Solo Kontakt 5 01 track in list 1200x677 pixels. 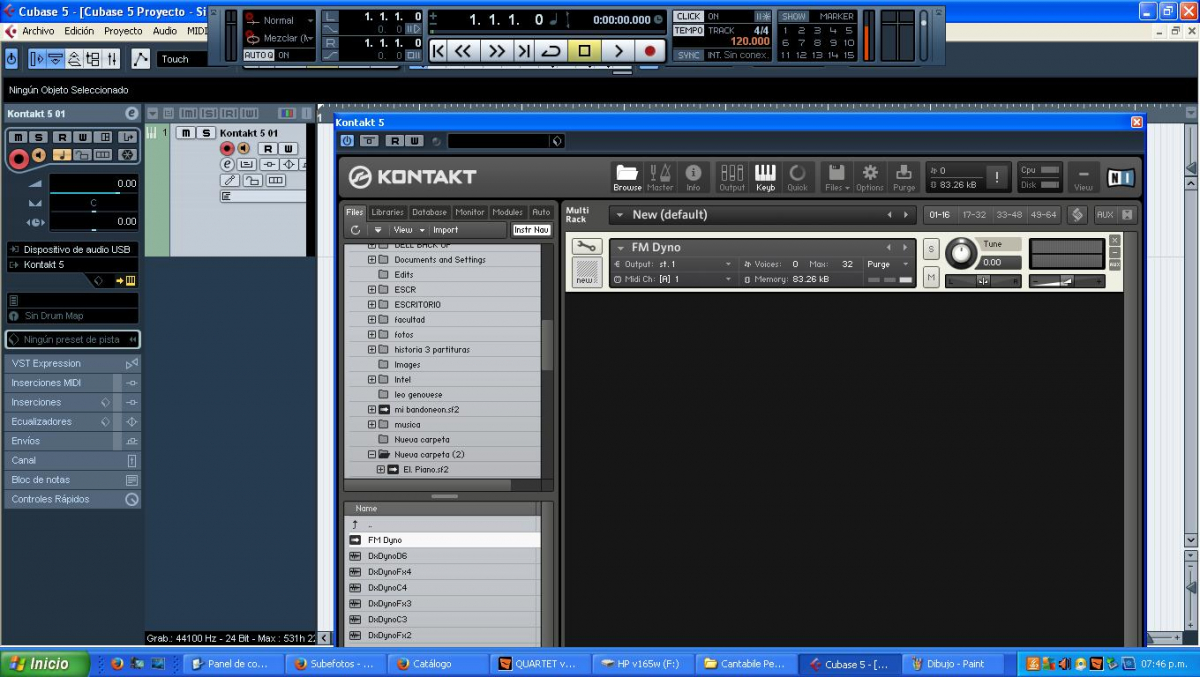tap(206, 133)
